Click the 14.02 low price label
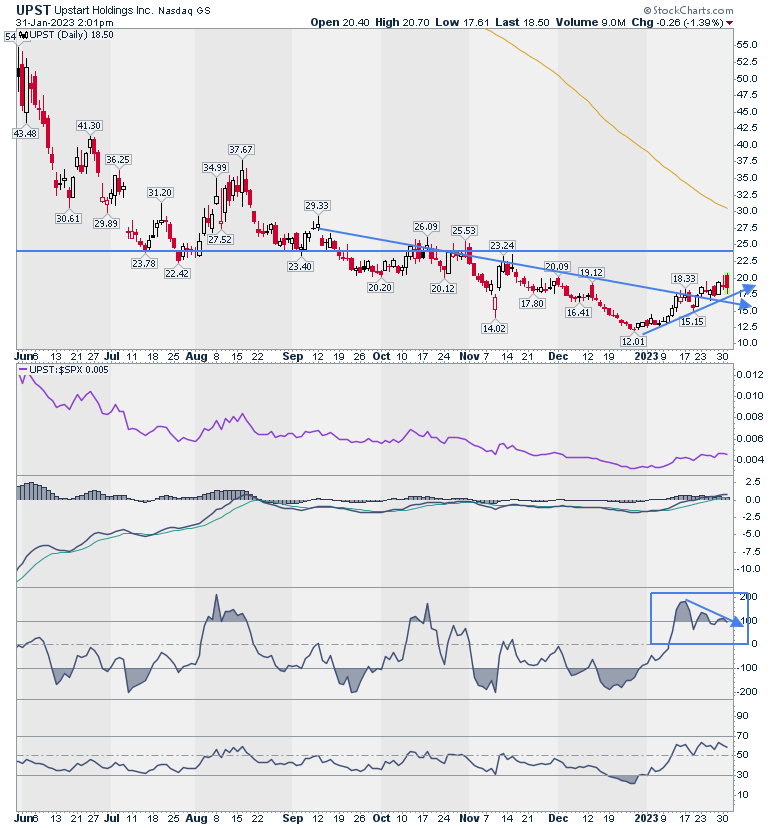 pyautogui.click(x=494, y=328)
